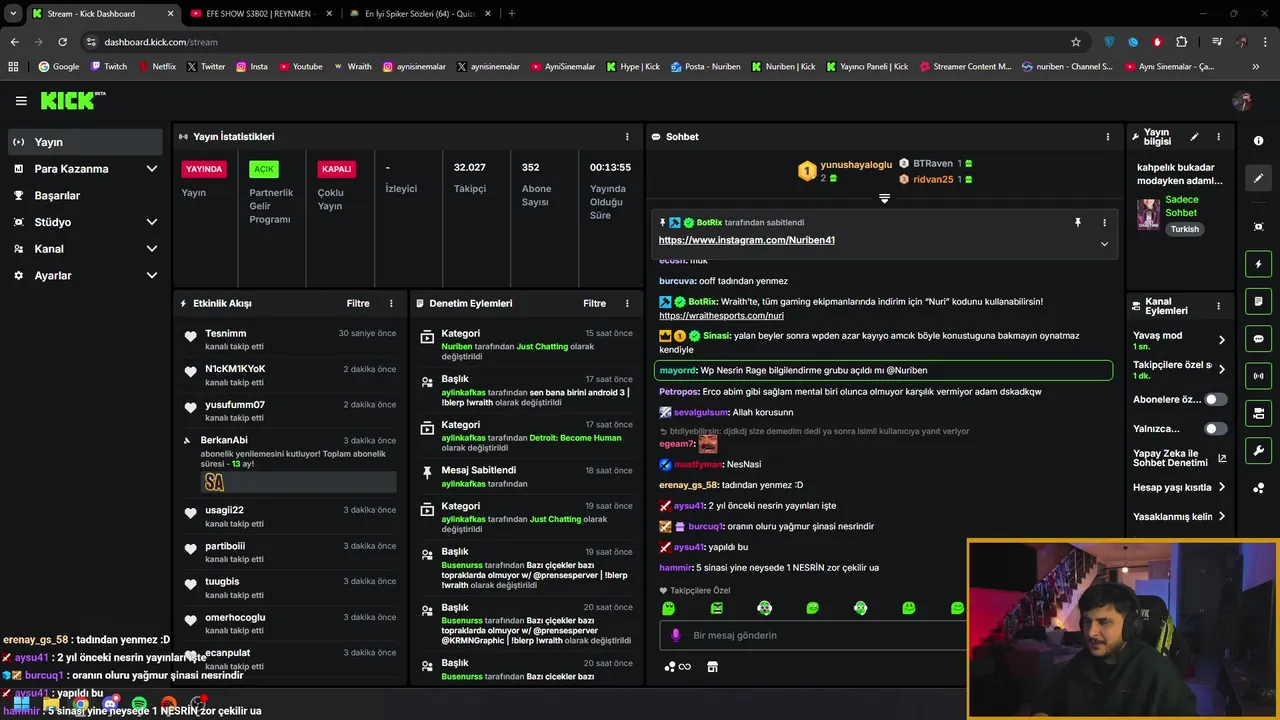Viewport: 1280px width, 720px height.
Task: Open Yayın İstatistikleri panel options menu
Action: (627, 137)
